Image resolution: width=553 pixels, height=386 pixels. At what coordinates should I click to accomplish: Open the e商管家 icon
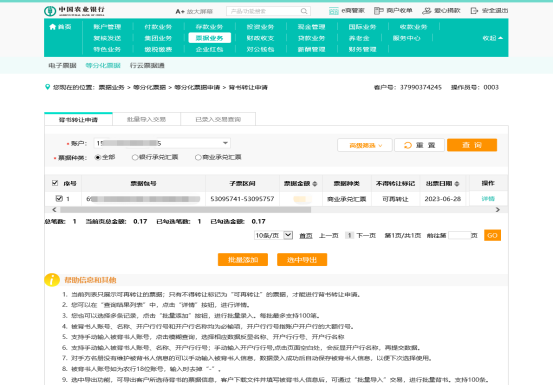pos(333,11)
